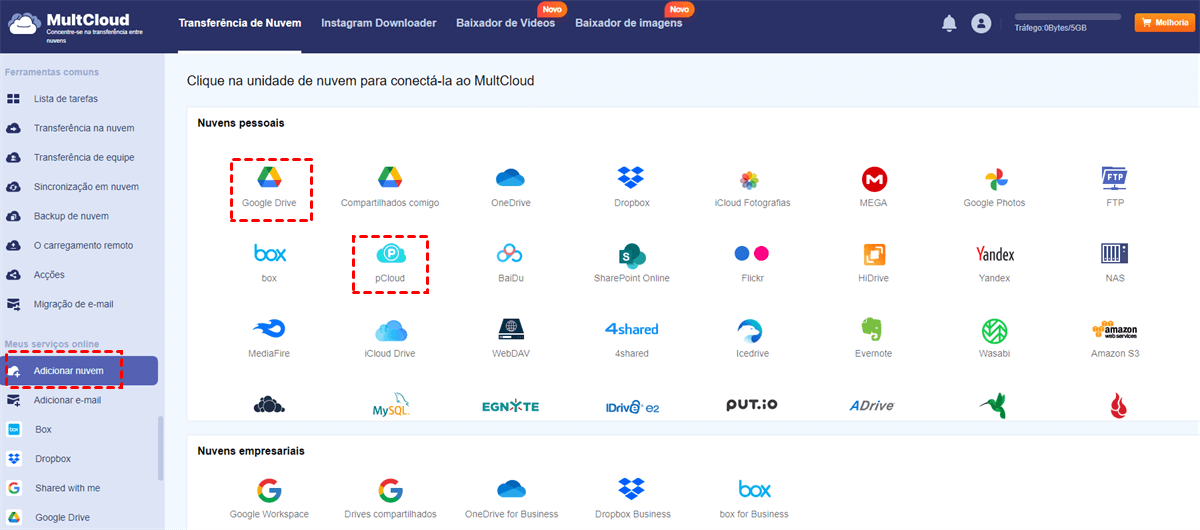1200x530 pixels.
Task: Choose the Flickr service
Action: pyautogui.click(x=752, y=262)
